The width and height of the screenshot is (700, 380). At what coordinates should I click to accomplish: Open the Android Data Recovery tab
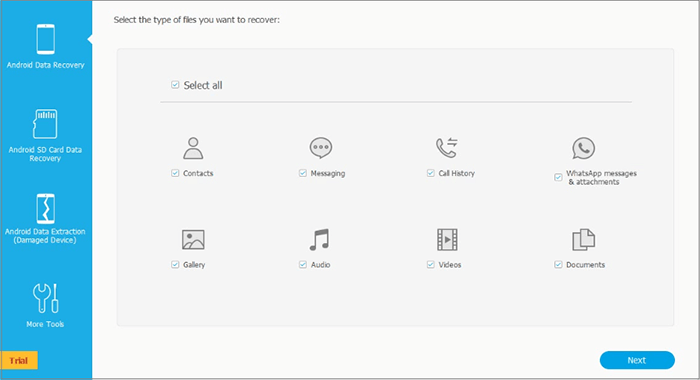(46, 46)
